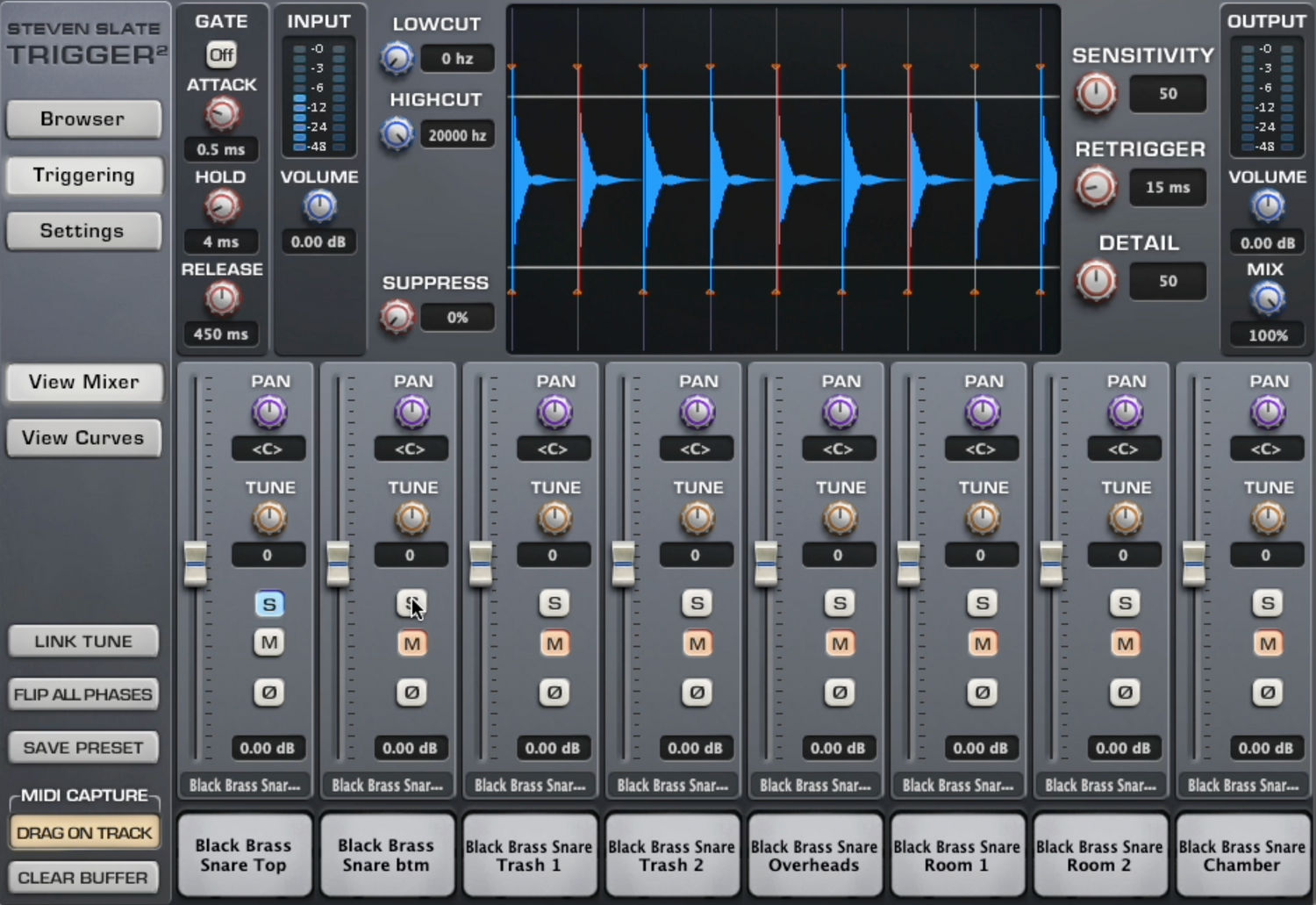Unmute the Room 2 channel
The width and height of the screenshot is (1316, 905).
tap(1125, 643)
